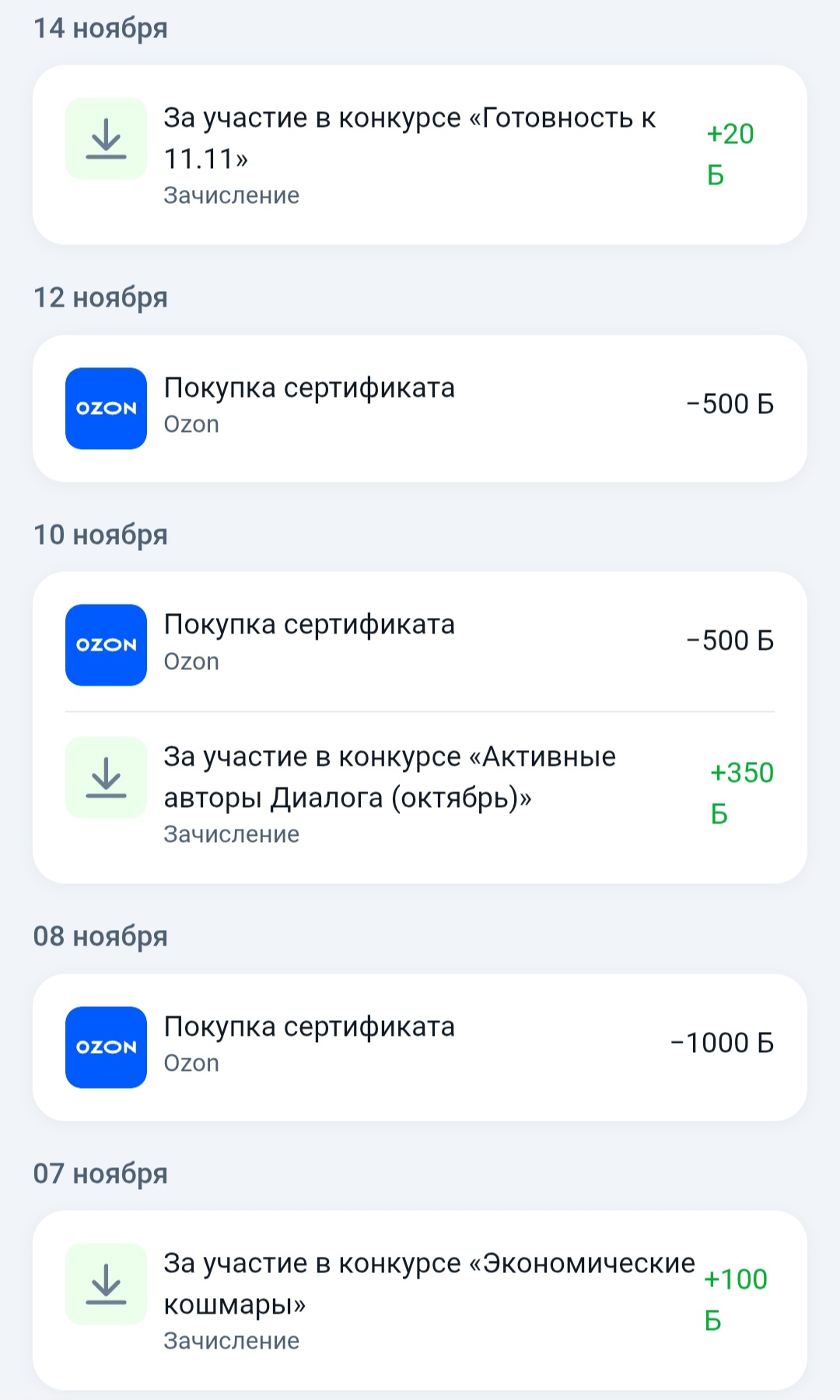840x1400 pixels.
Task: Open the «Готовность к 11.11» contest transaction title
Action: (409, 138)
